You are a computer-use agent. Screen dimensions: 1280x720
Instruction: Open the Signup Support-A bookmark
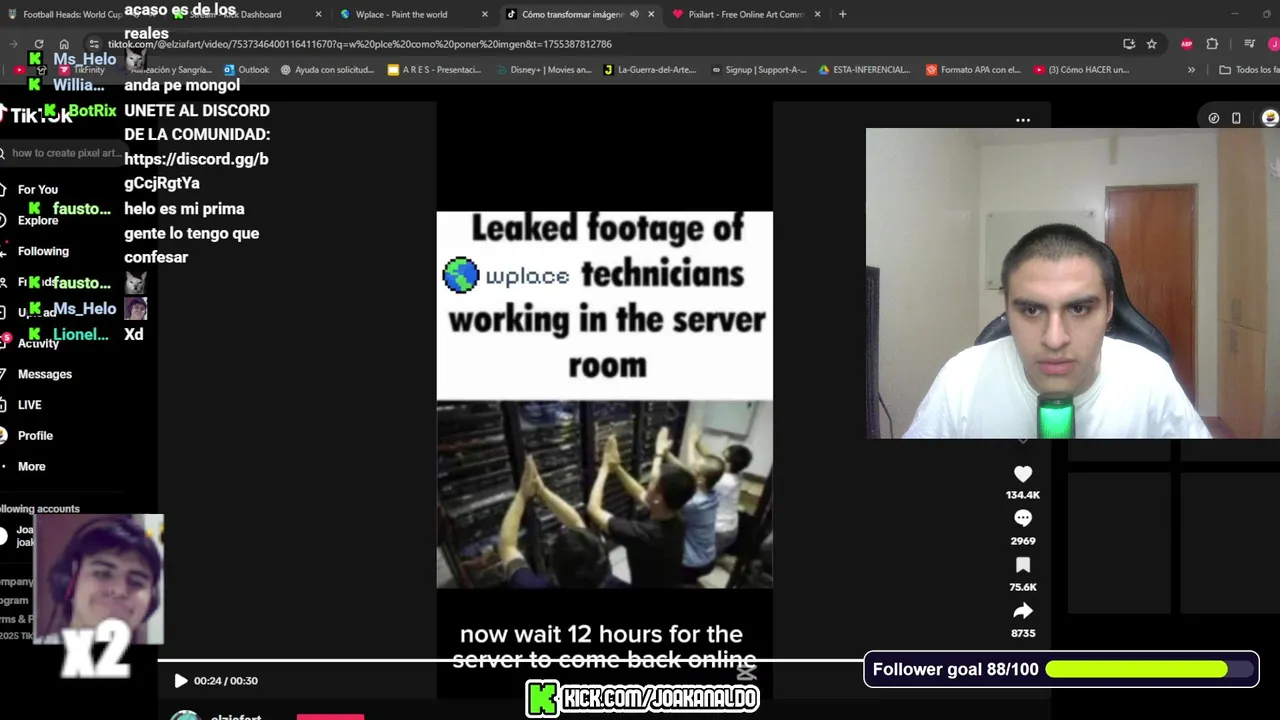pos(758,70)
